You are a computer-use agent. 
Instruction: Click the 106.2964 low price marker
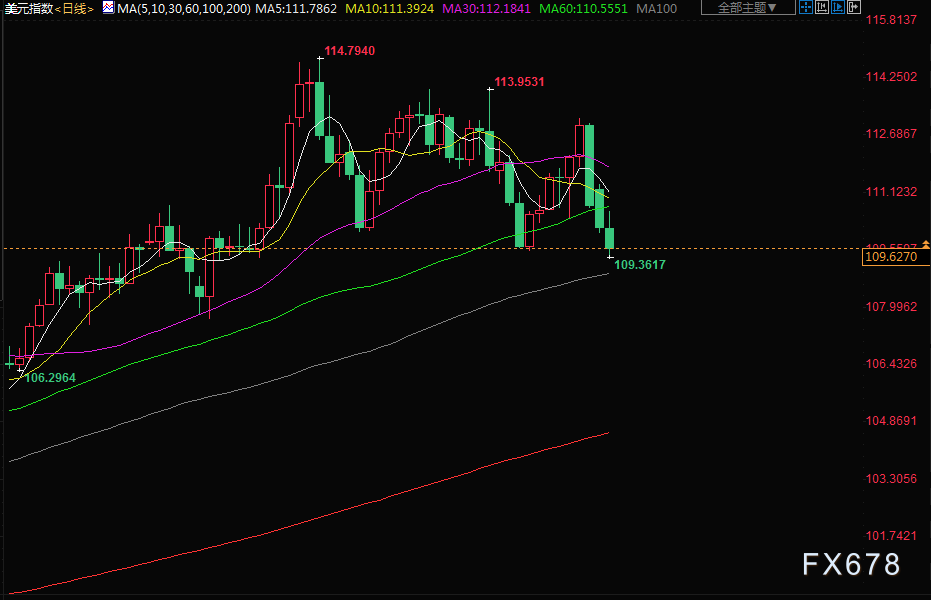50,378
